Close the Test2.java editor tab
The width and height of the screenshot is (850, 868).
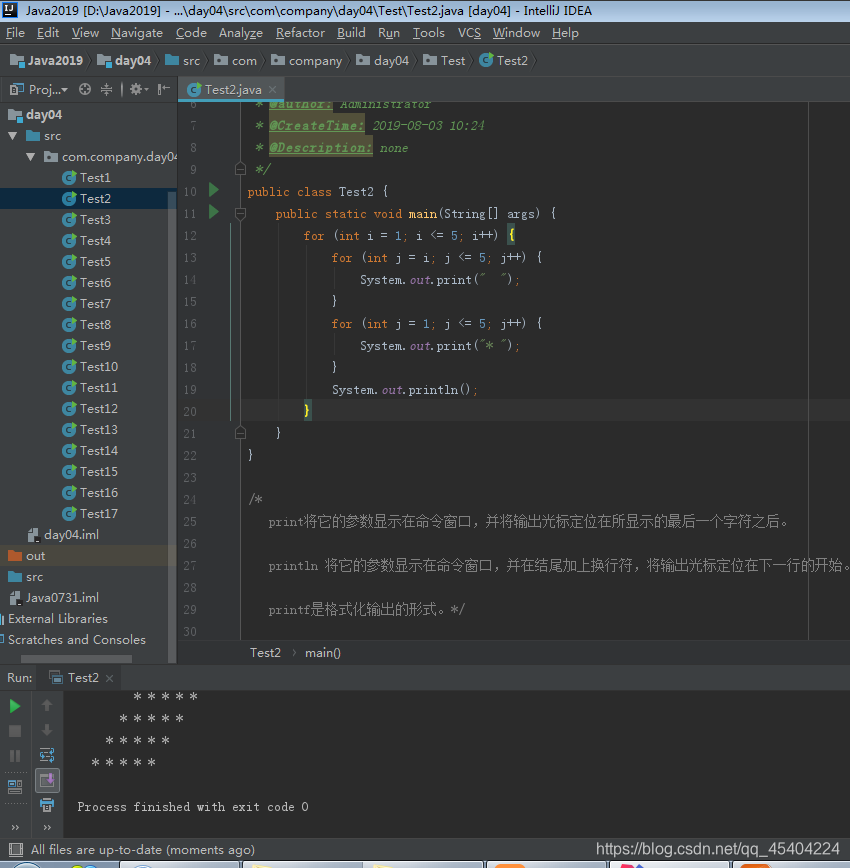tap(272, 89)
